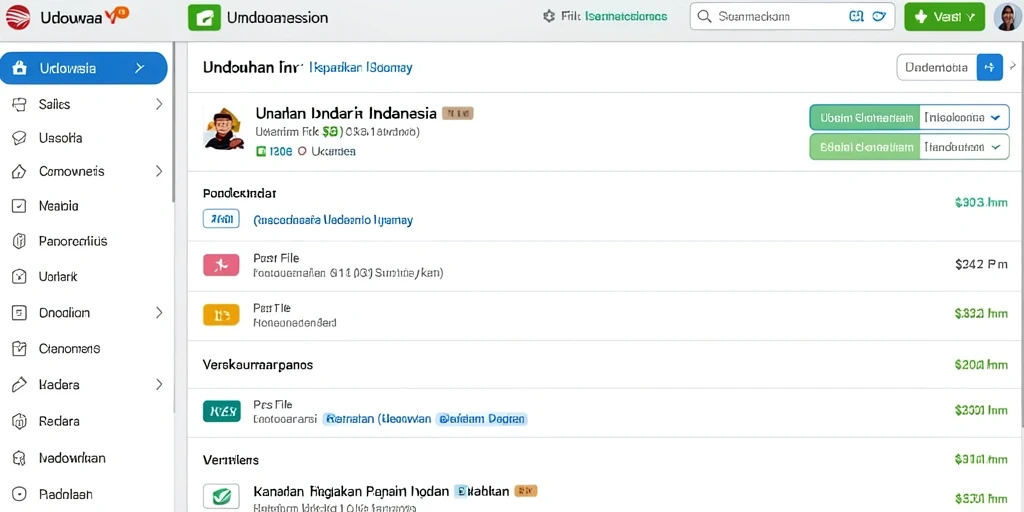Open the second green status dropdown arrow
This screenshot has height=512, width=1024.
tap(995, 147)
